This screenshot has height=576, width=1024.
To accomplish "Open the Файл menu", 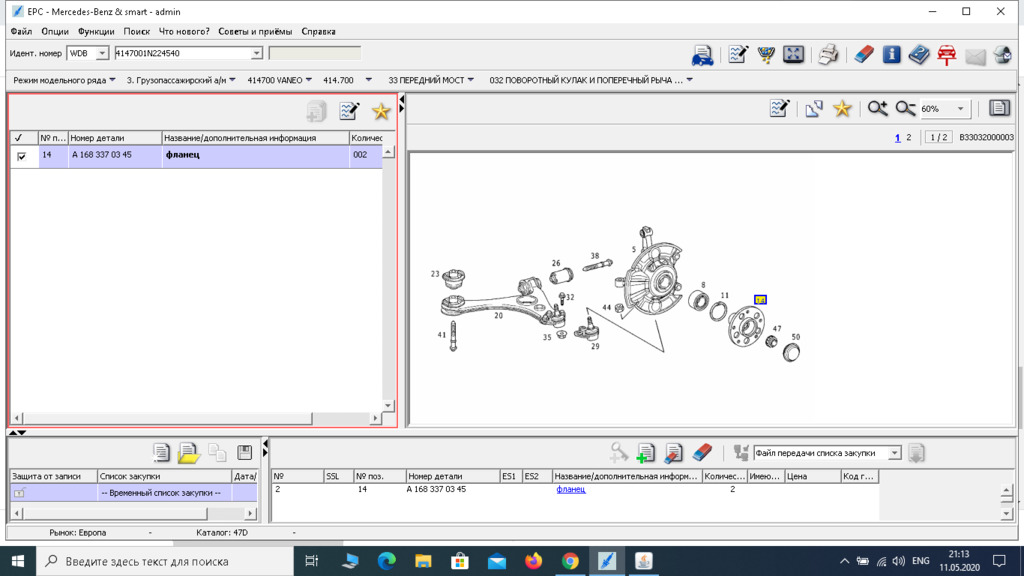I will [20, 31].
